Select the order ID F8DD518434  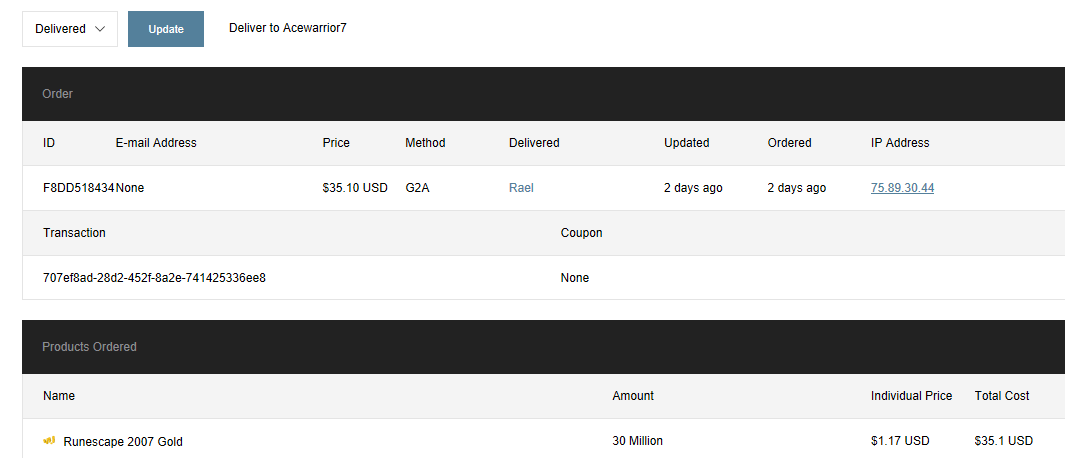tap(78, 188)
